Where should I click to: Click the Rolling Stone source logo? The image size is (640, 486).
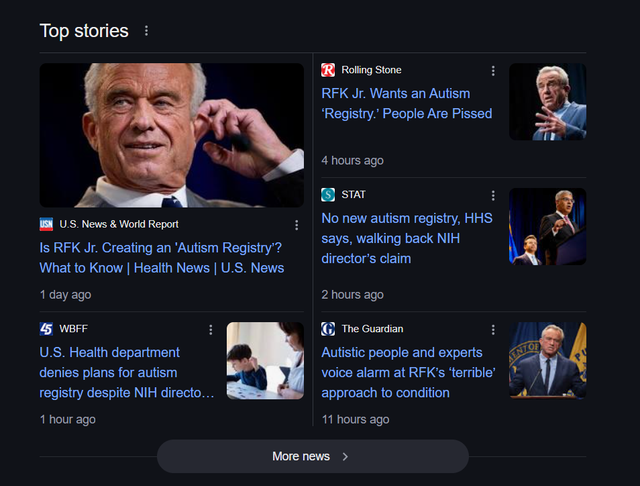[x=328, y=70]
